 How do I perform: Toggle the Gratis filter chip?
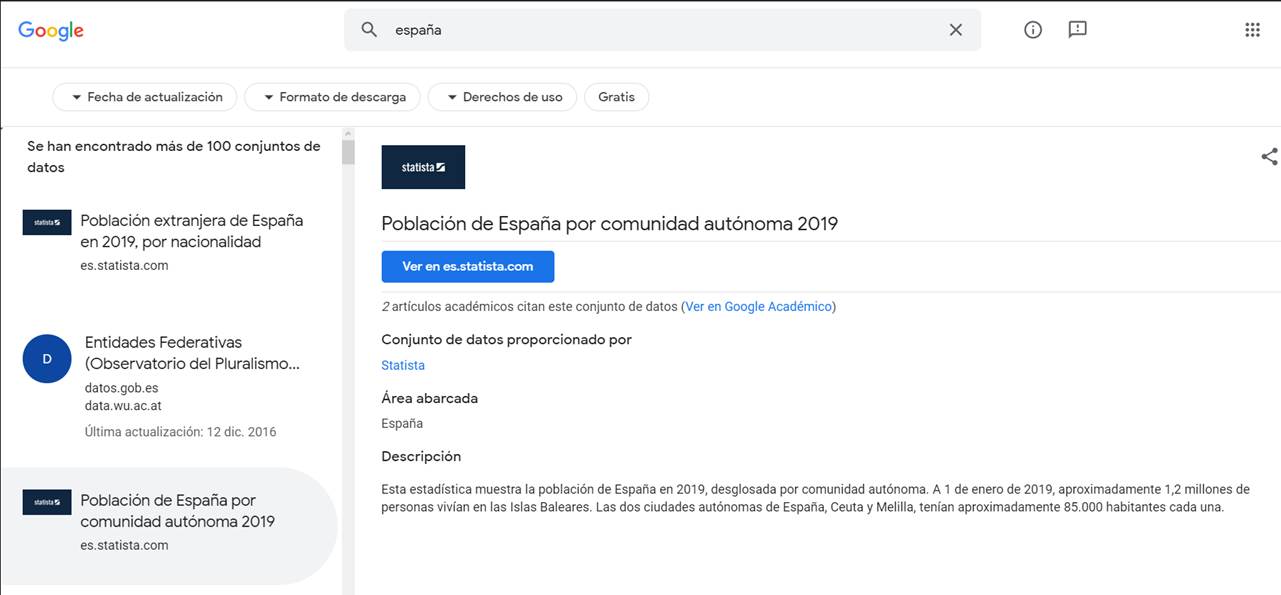click(616, 97)
